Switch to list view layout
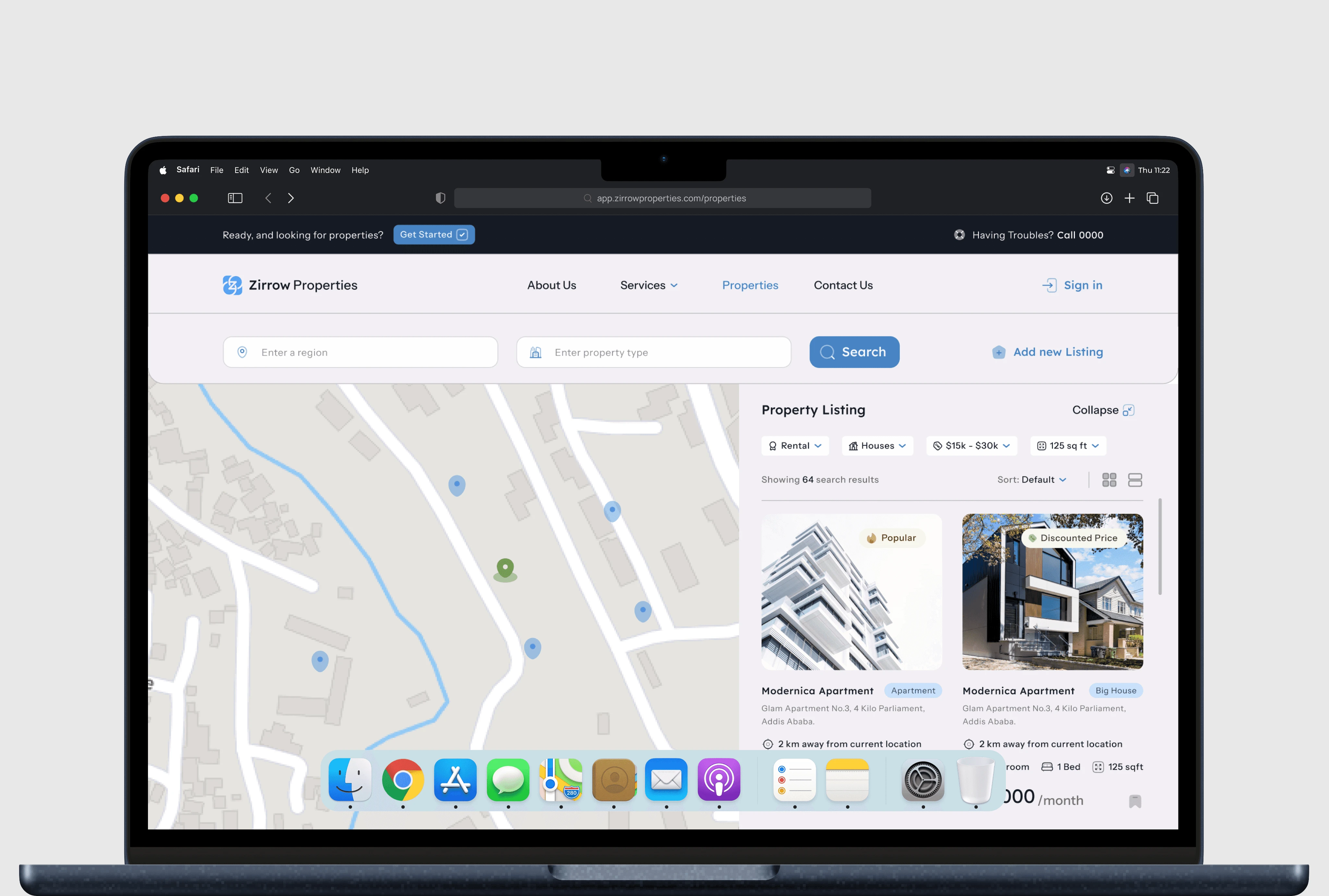Viewport: 1329px width, 896px height. [x=1135, y=480]
